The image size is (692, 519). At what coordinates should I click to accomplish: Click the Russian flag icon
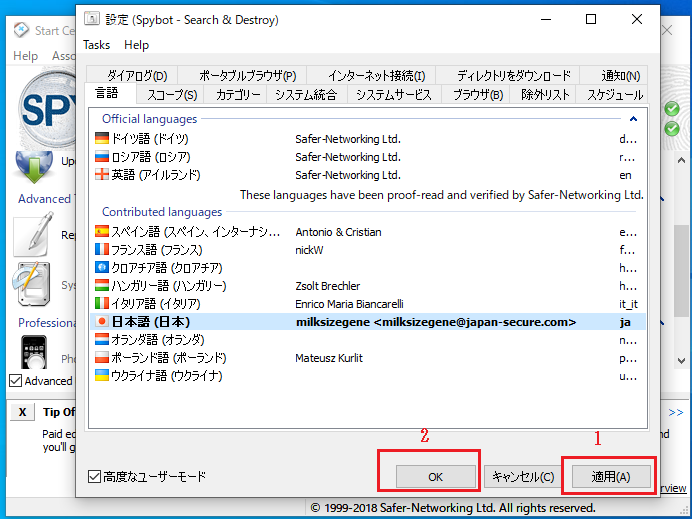(101, 157)
